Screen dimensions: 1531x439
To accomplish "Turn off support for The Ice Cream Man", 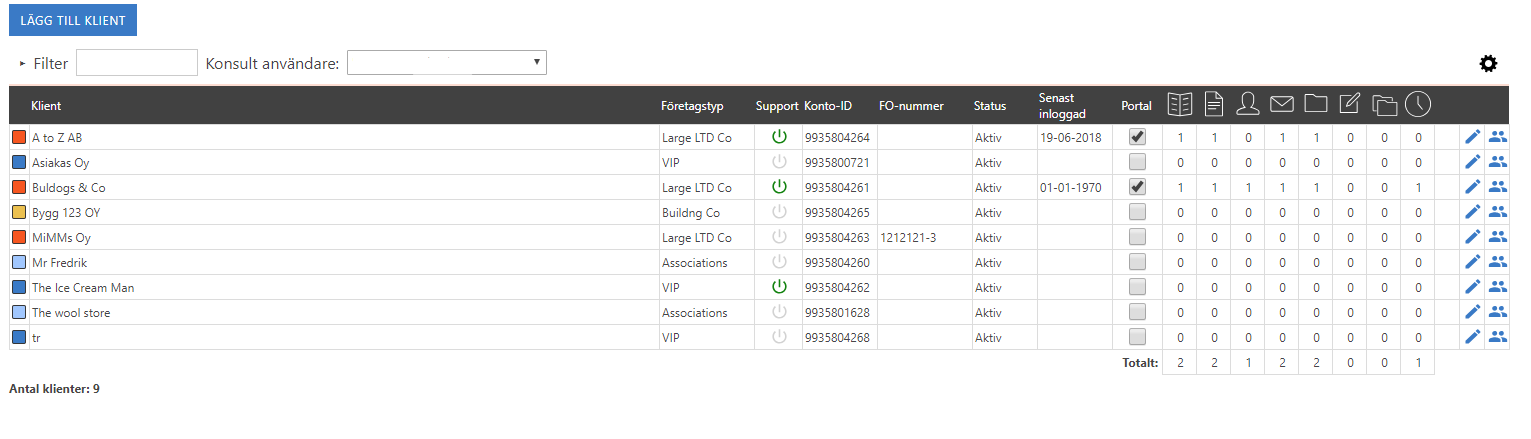I will pyautogui.click(x=779, y=287).
